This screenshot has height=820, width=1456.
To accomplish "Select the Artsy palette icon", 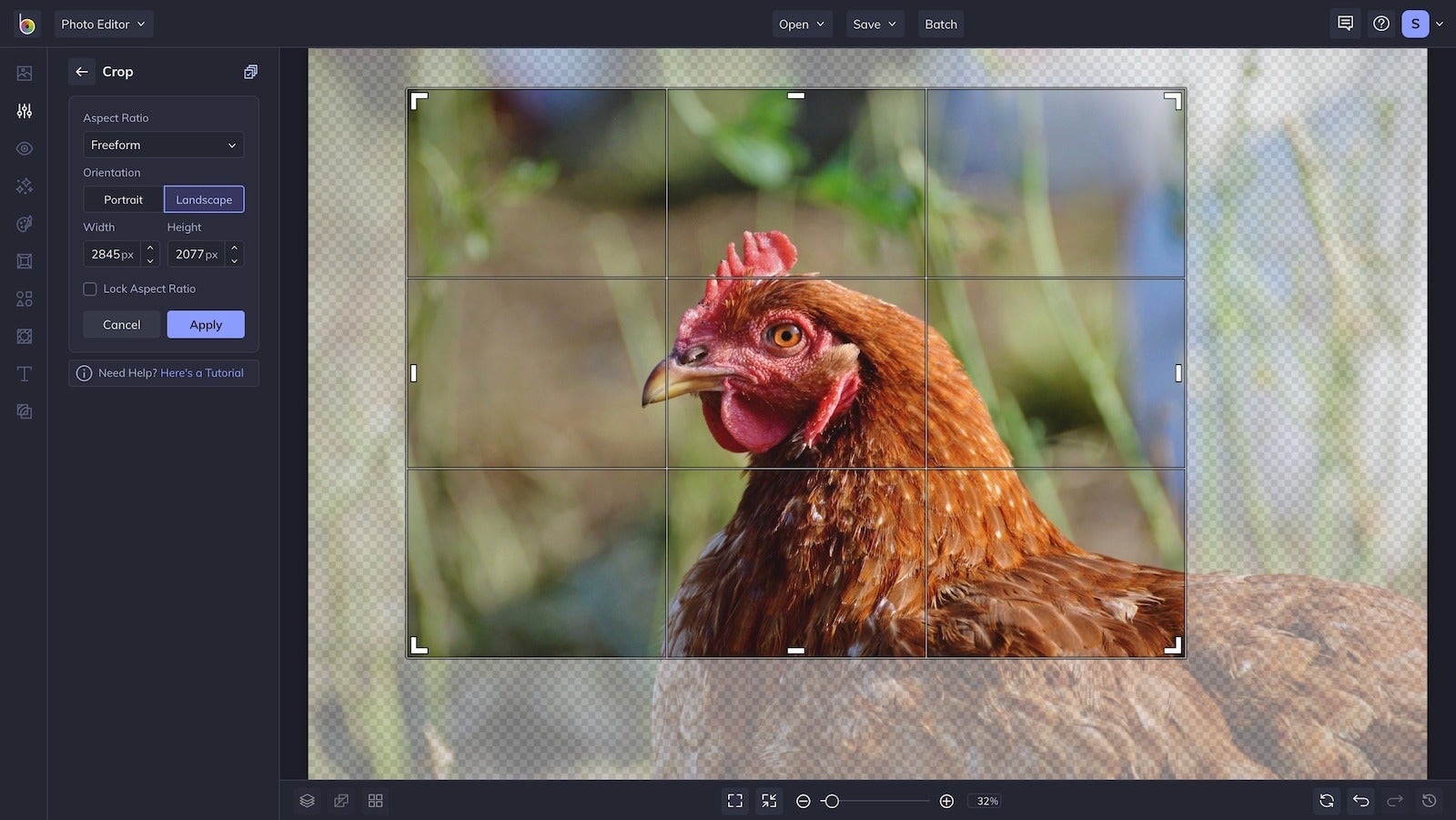I will pyautogui.click(x=24, y=223).
